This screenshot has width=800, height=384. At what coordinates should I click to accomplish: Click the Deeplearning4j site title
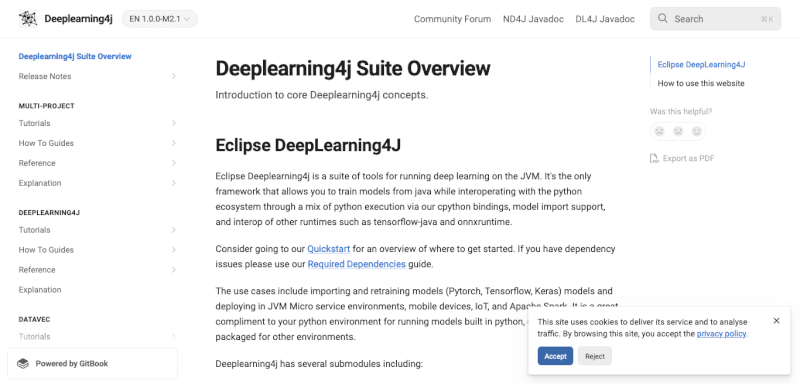pos(78,19)
